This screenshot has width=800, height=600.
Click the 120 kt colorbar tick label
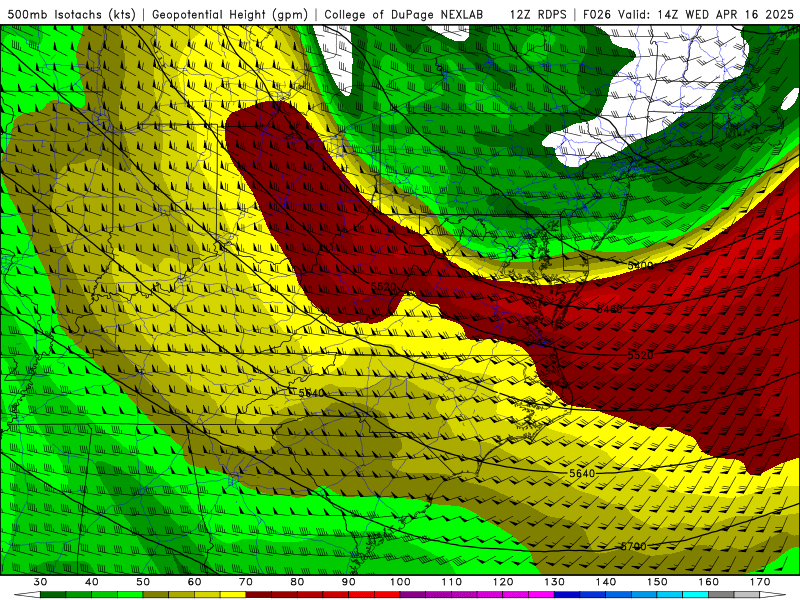pyautogui.click(x=503, y=582)
